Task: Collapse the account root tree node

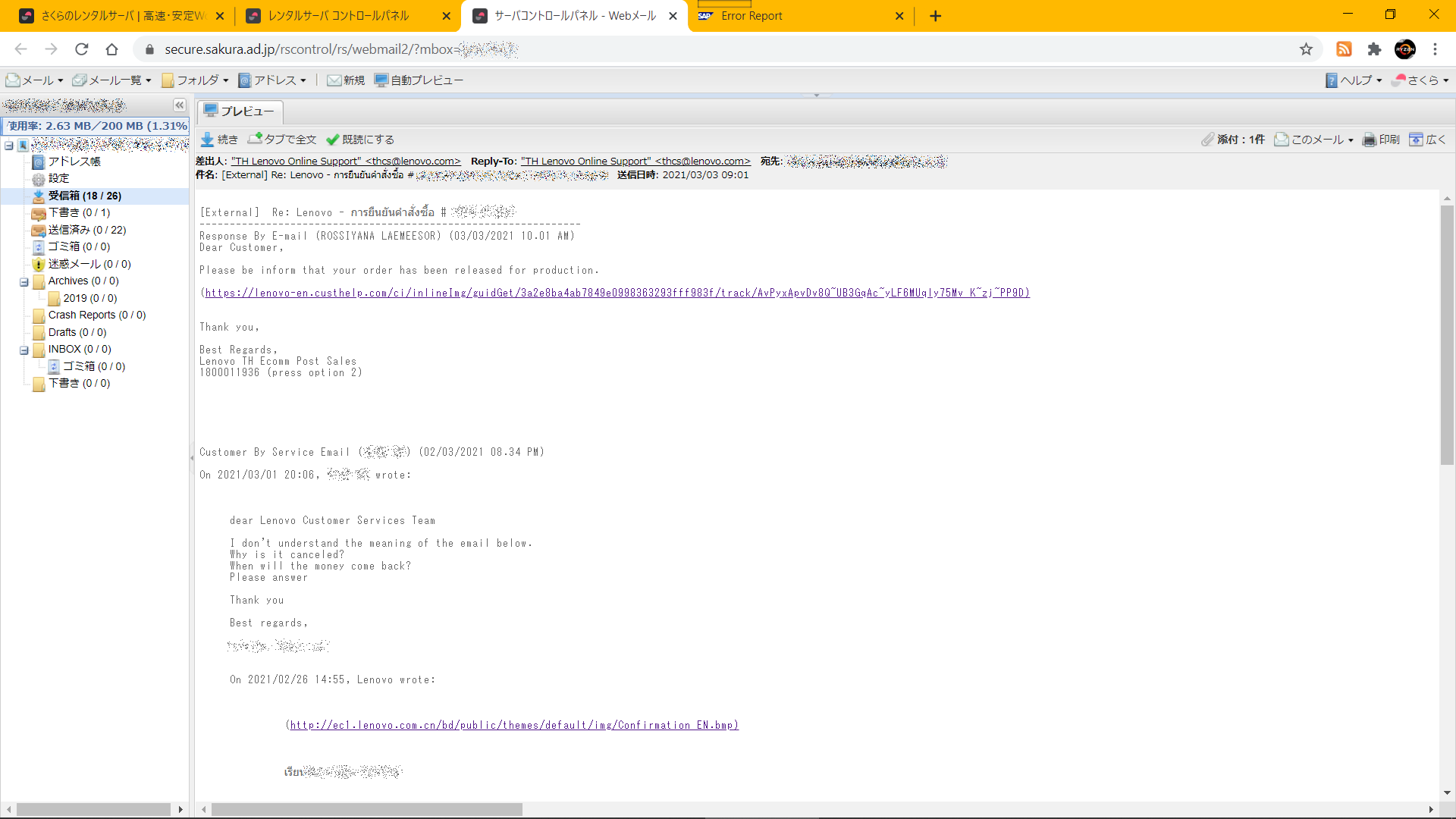Action: click(x=9, y=146)
